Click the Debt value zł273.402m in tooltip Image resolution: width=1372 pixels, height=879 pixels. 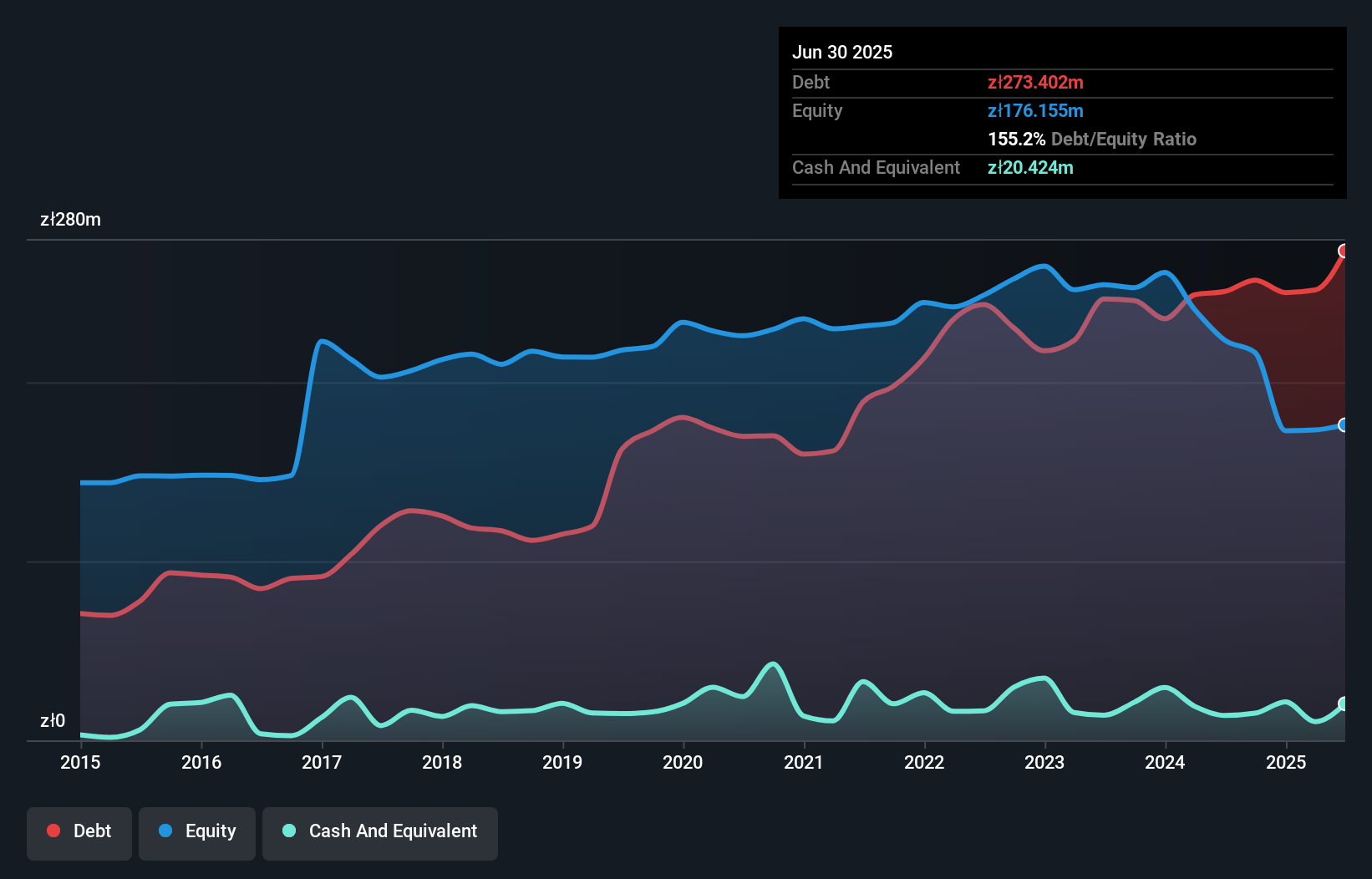(1035, 82)
